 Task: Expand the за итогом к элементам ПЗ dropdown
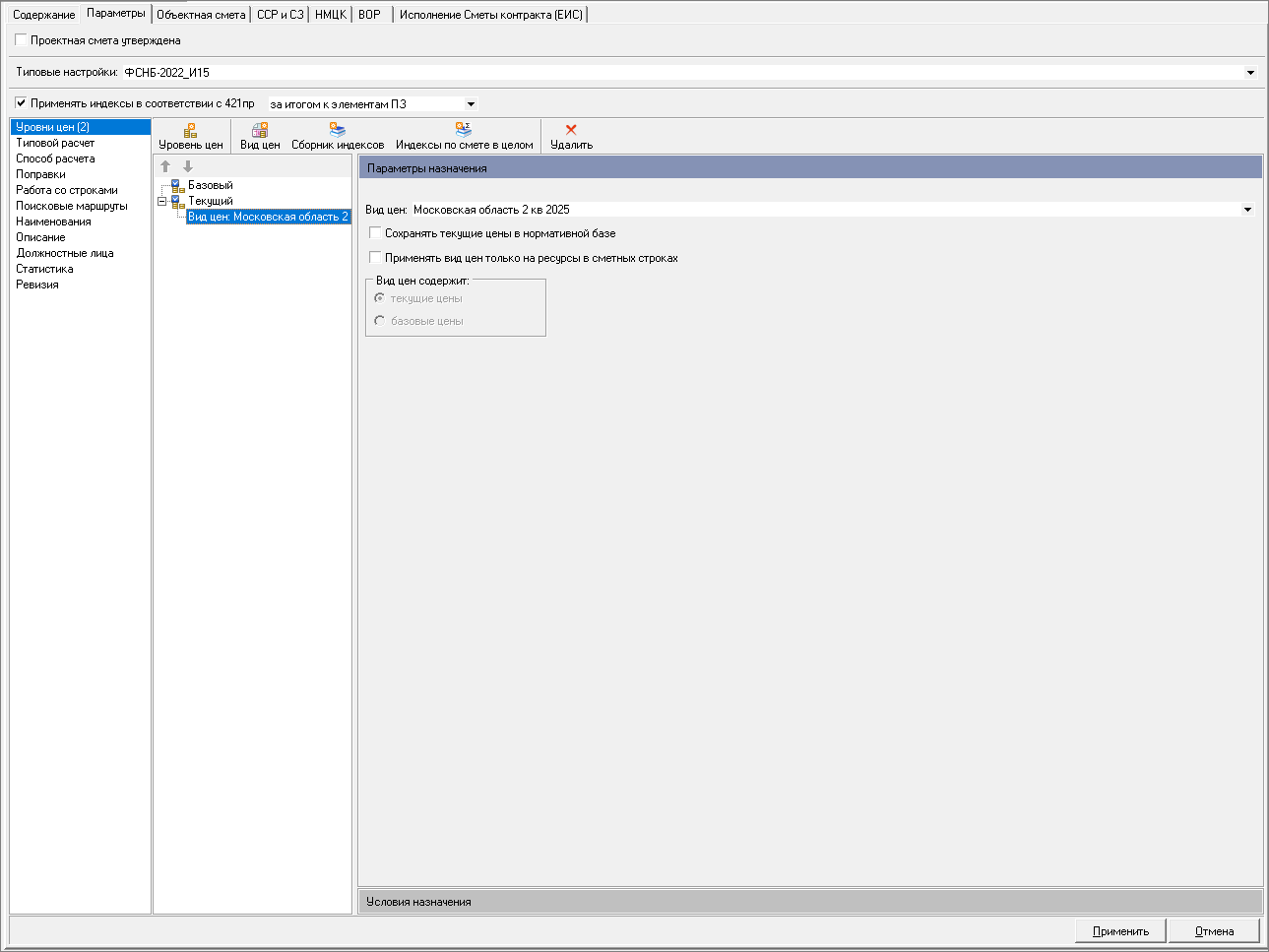[471, 103]
